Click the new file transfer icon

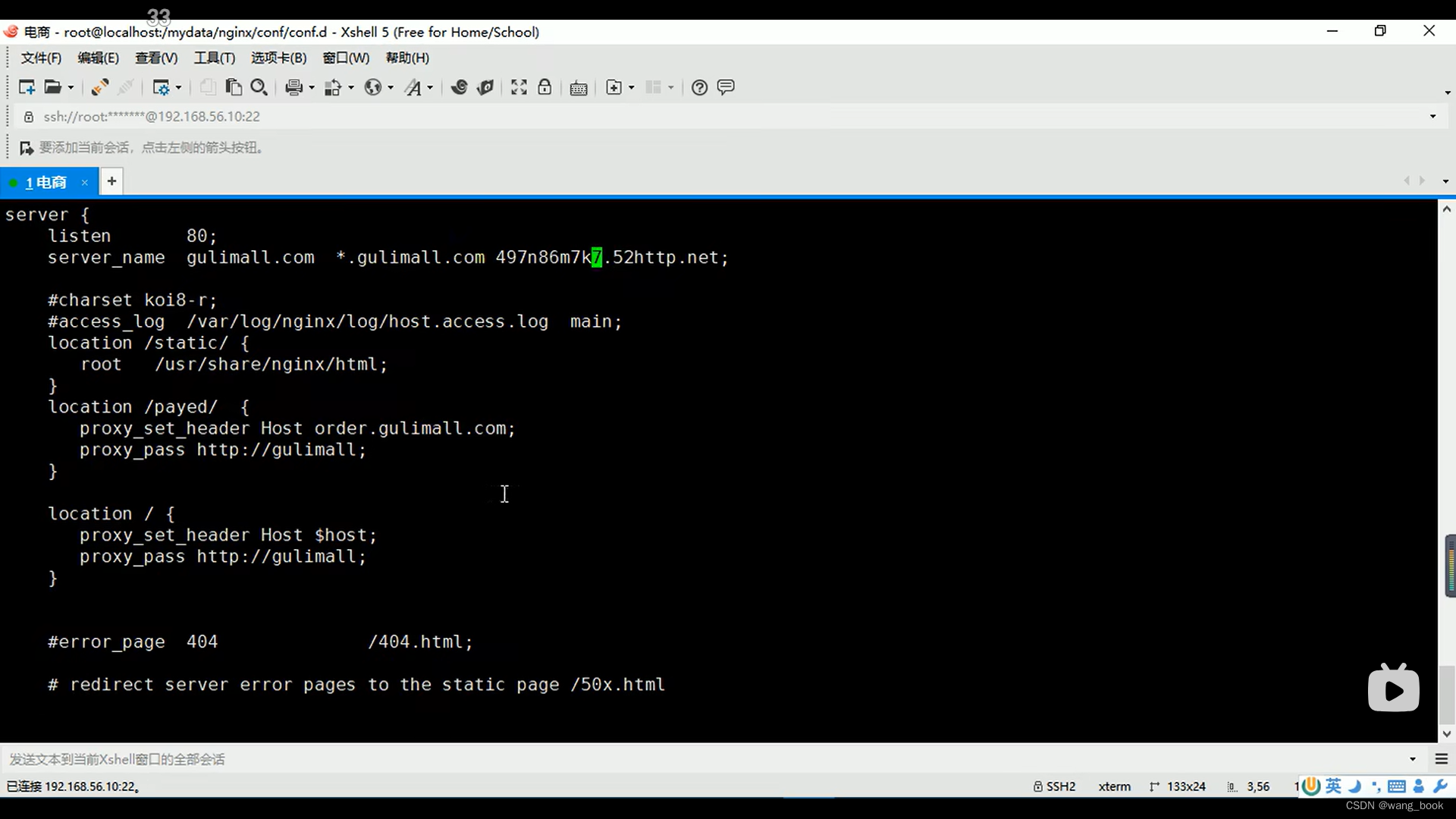614,87
